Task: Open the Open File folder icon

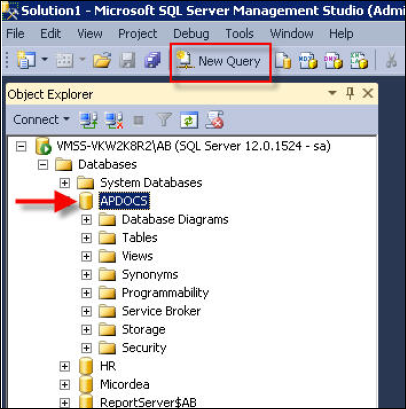Action: coord(102,61)
